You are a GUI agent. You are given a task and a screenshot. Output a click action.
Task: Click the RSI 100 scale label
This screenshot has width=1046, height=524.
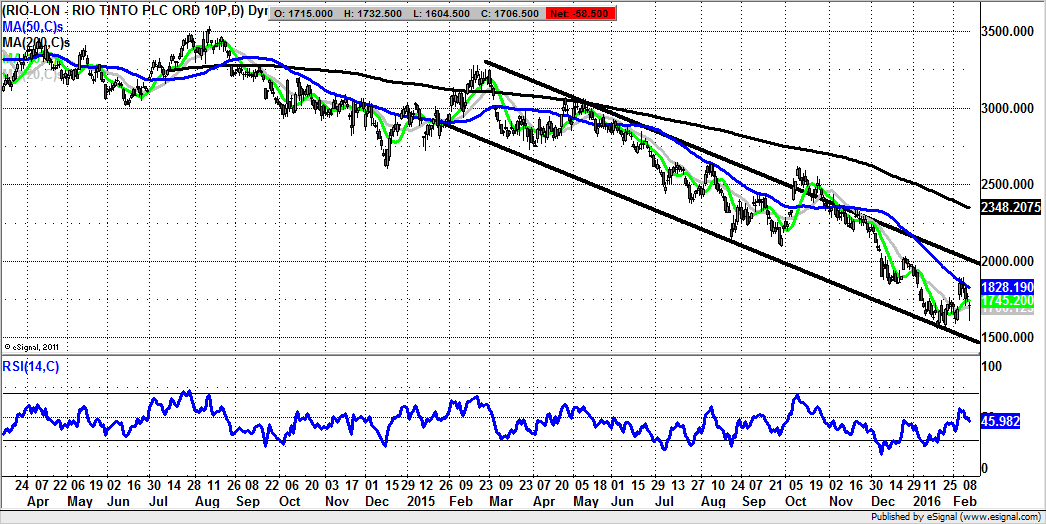(x=991, y=368)
